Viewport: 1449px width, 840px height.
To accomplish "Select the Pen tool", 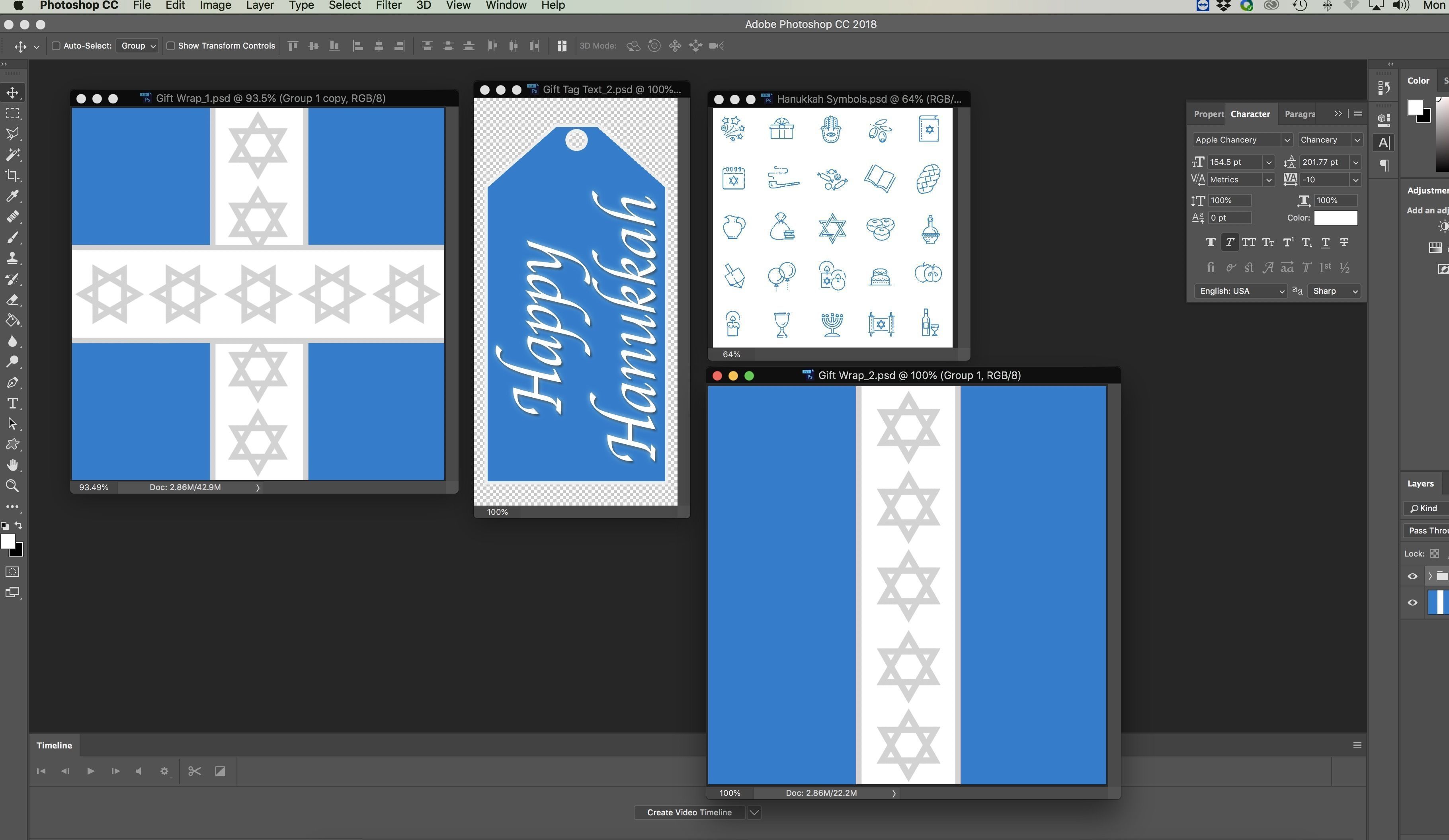I will point(12,382).
